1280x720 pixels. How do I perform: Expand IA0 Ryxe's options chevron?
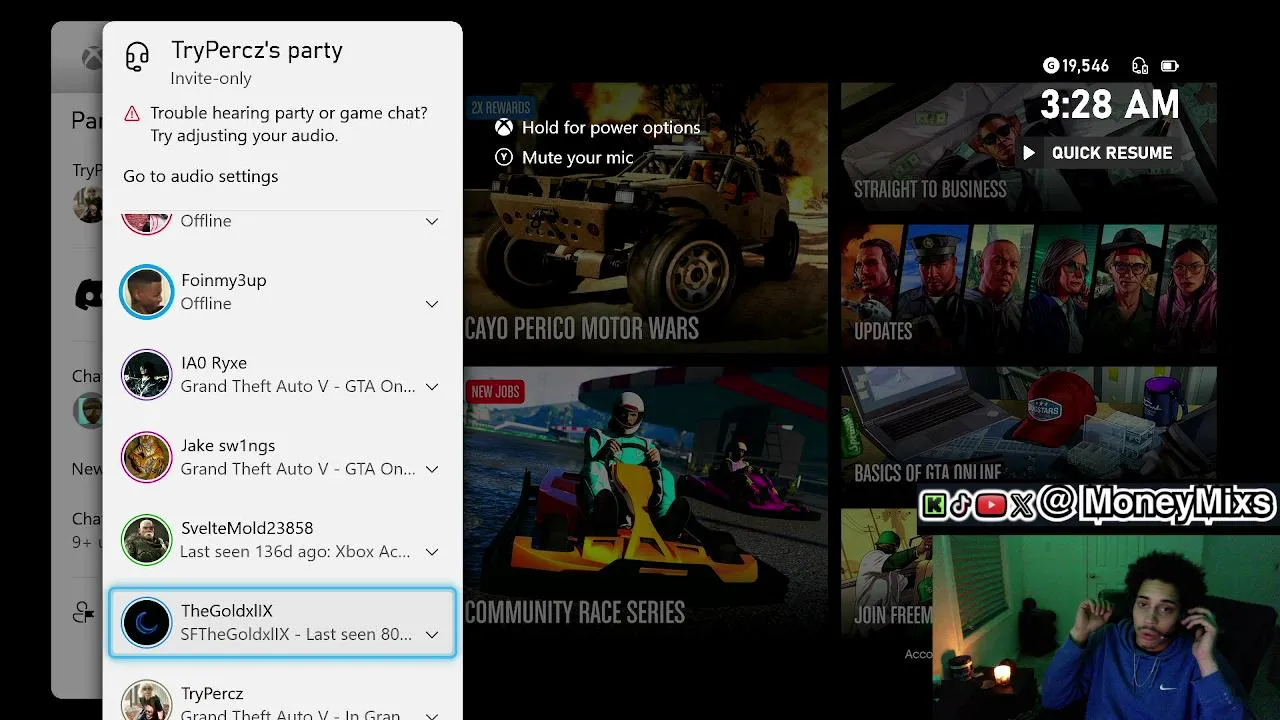[x=432, y=387]
